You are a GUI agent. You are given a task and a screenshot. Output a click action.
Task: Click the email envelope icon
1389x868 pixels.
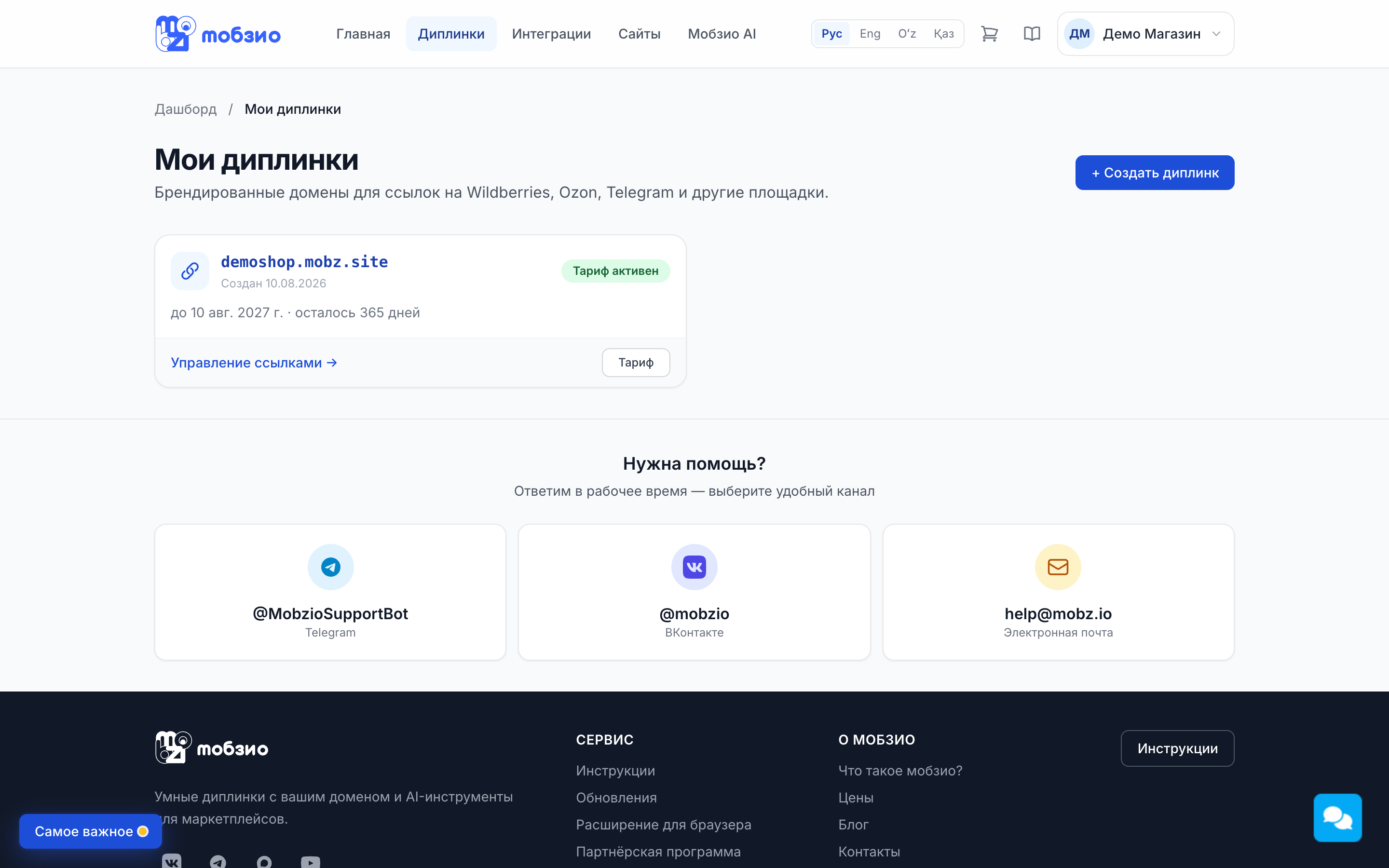point(1058,567)
